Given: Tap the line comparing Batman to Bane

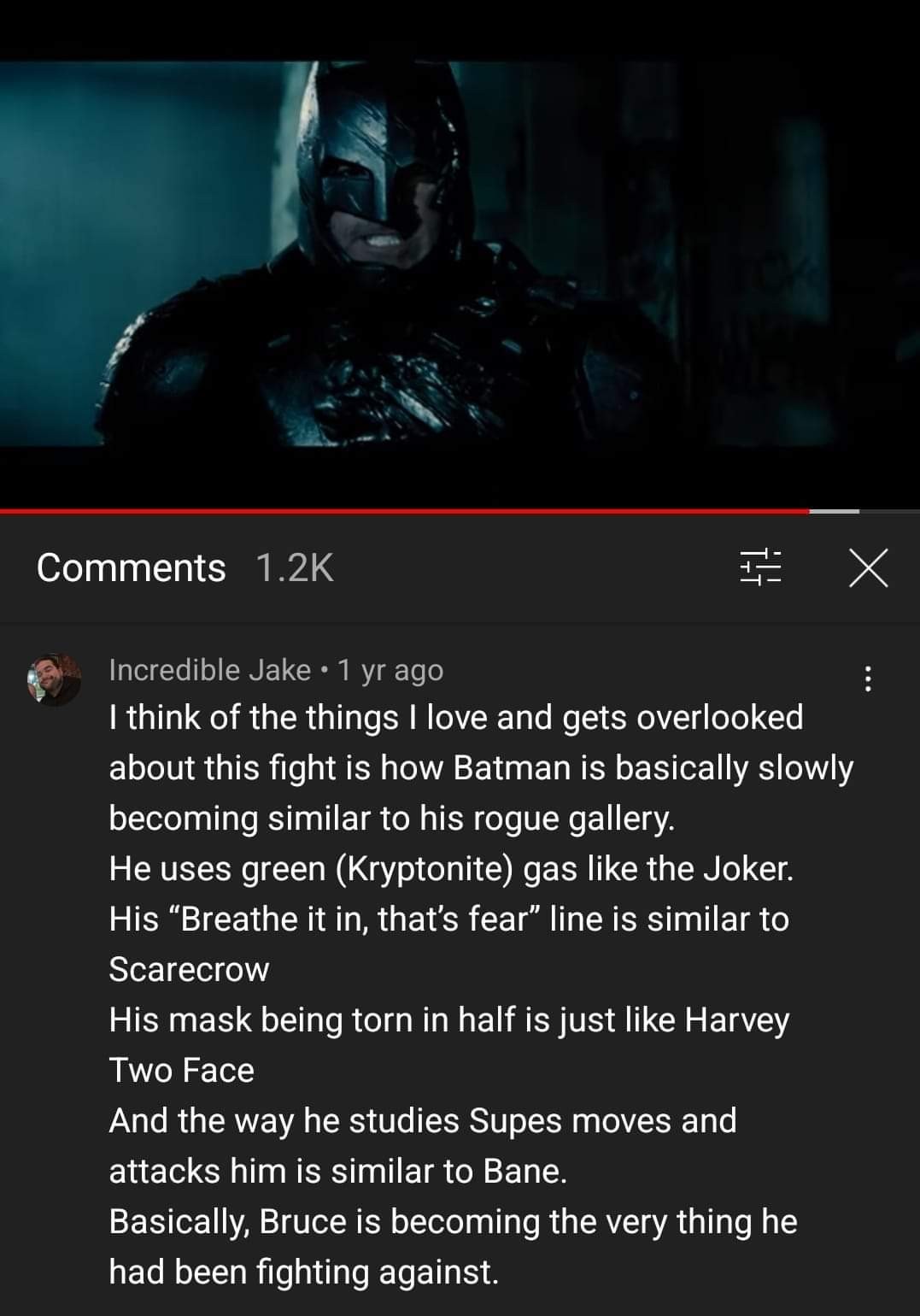Looking at the screenshot, I should (337, 1172).
